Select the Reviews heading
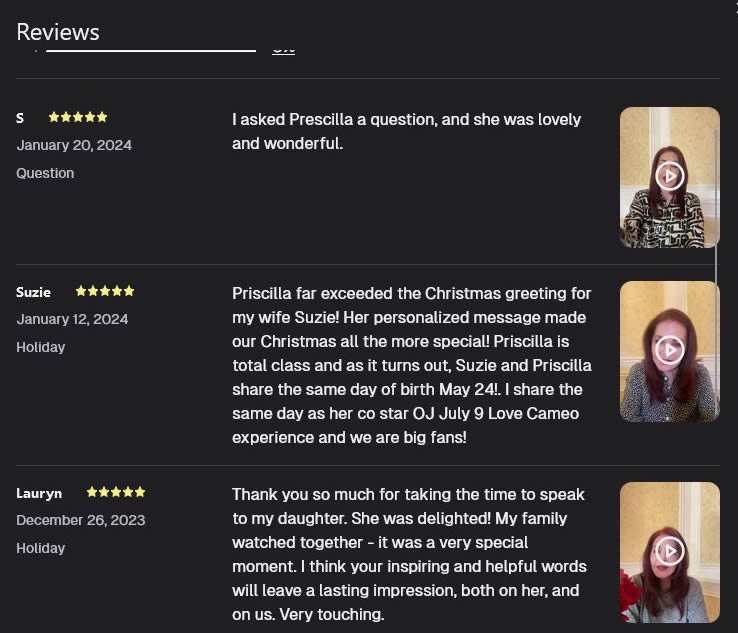The width and height of the screenshot is (738, 633). [x=58, y=32]
